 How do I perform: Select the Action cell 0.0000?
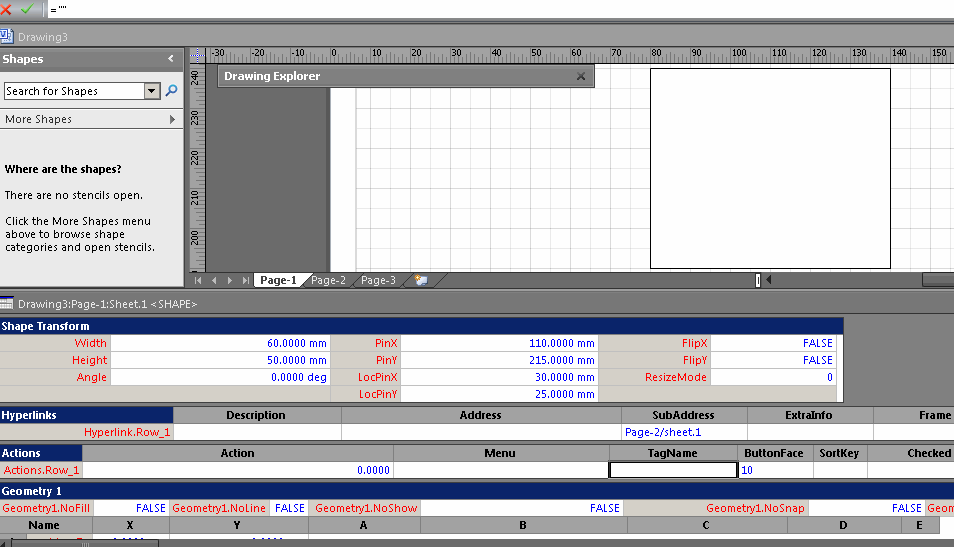[238, 470]
